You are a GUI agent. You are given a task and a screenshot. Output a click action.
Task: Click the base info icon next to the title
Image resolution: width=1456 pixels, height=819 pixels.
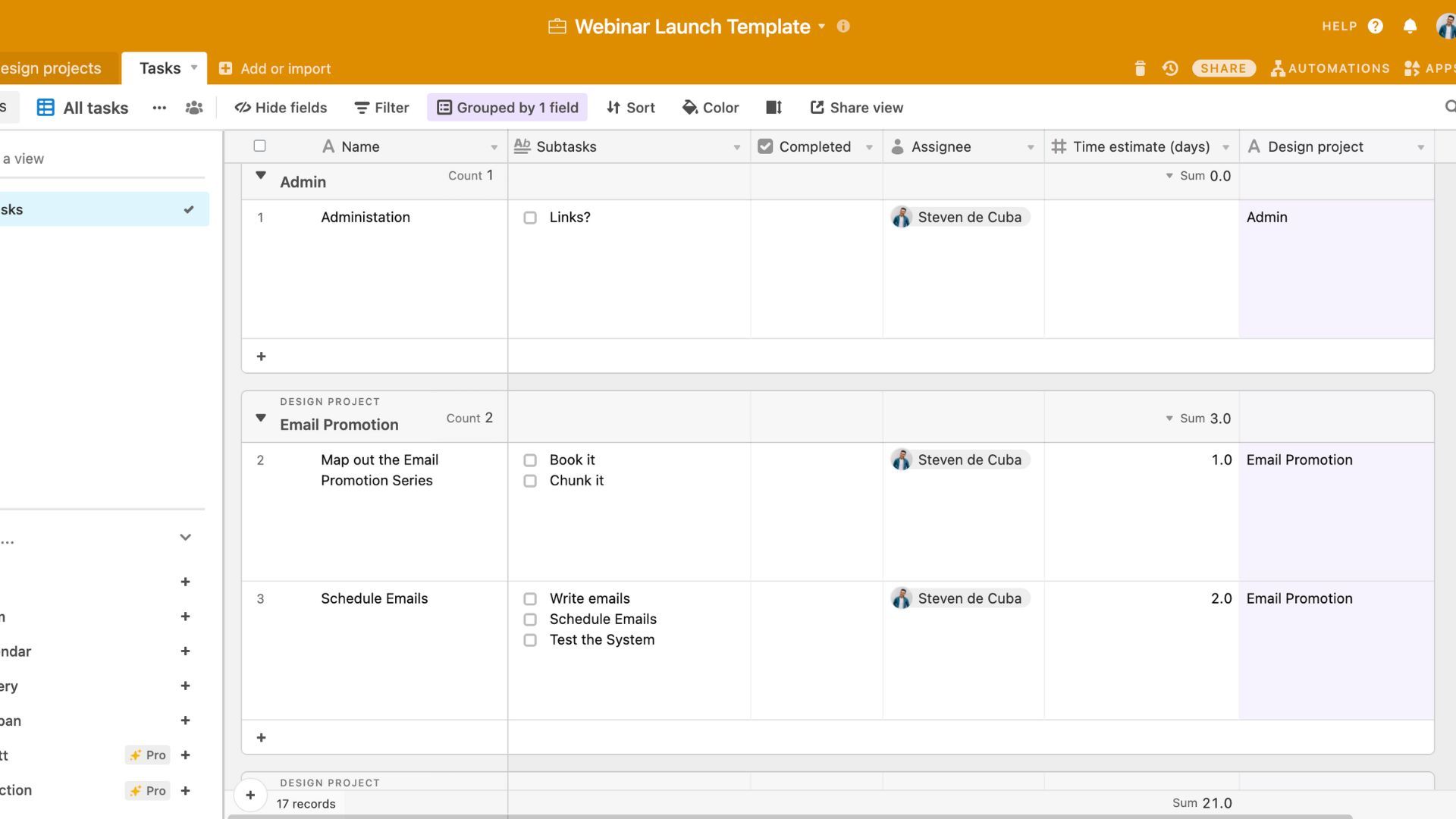click(x=843, y=27)
